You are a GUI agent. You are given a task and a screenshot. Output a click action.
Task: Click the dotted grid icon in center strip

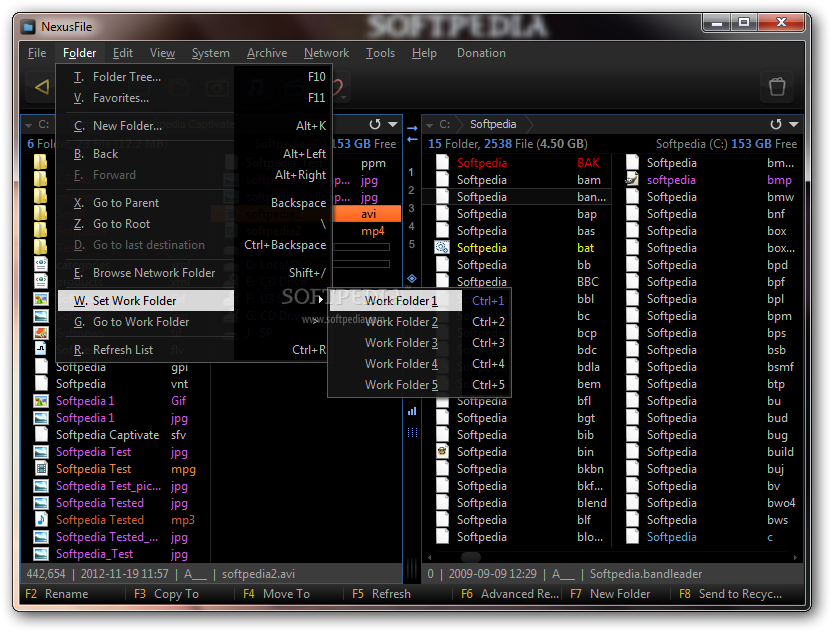[412, 432]
